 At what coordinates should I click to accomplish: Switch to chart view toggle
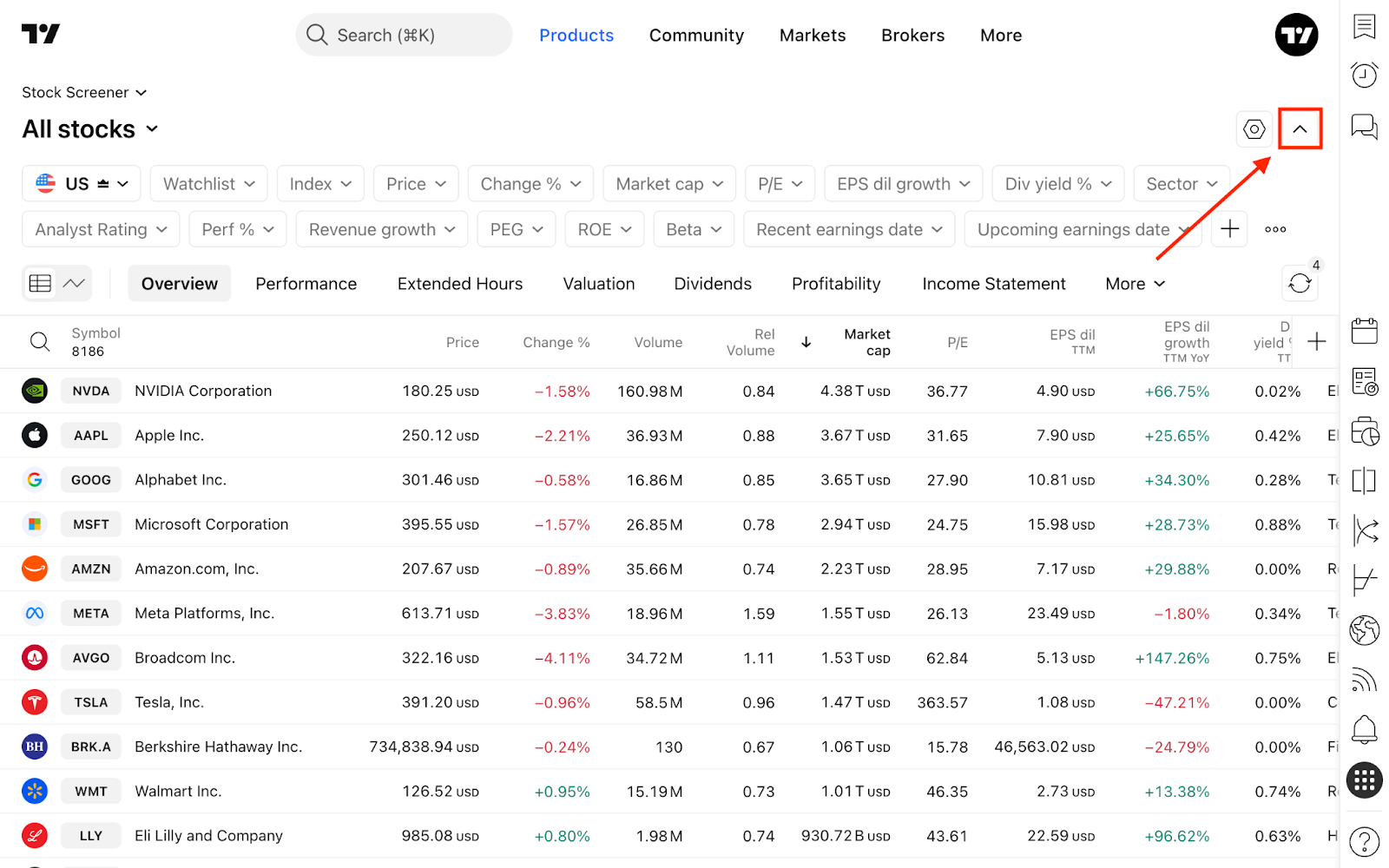click(x=75, y=283)
